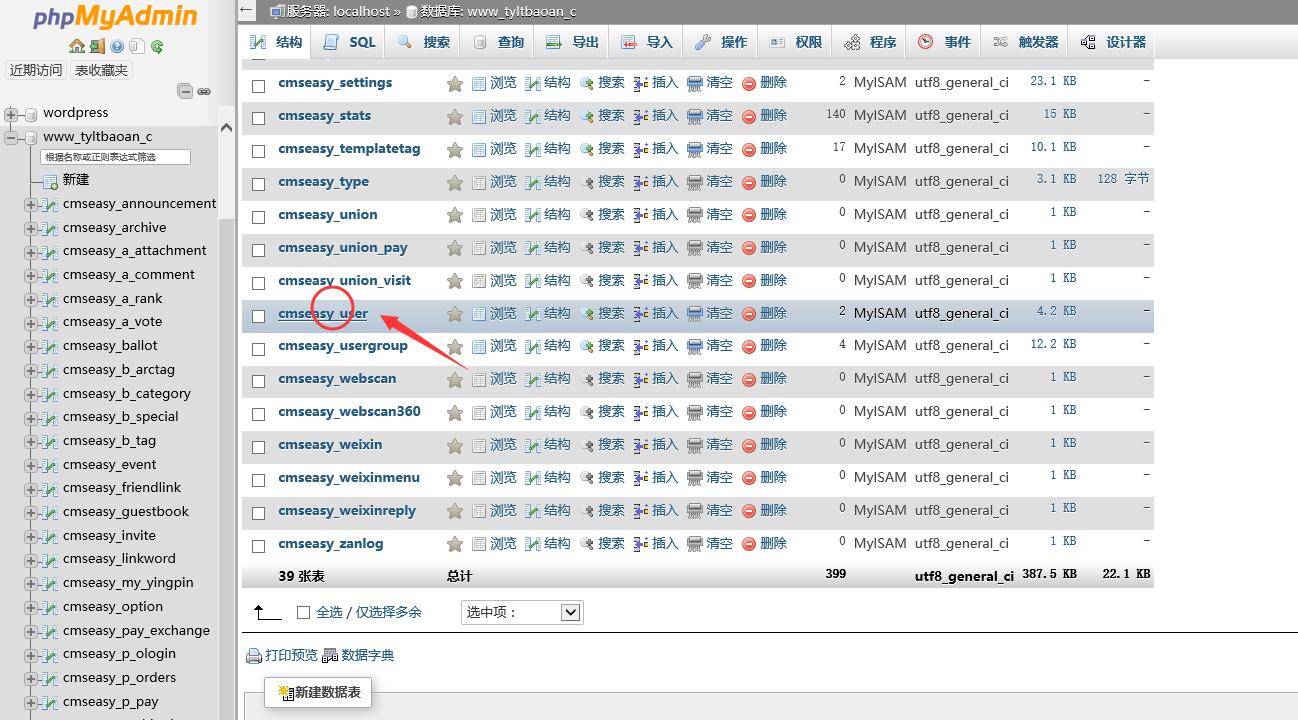Click the phpMyAdmin home icon
Viewport: 1298px width, 720px height.
pos(77,46)
